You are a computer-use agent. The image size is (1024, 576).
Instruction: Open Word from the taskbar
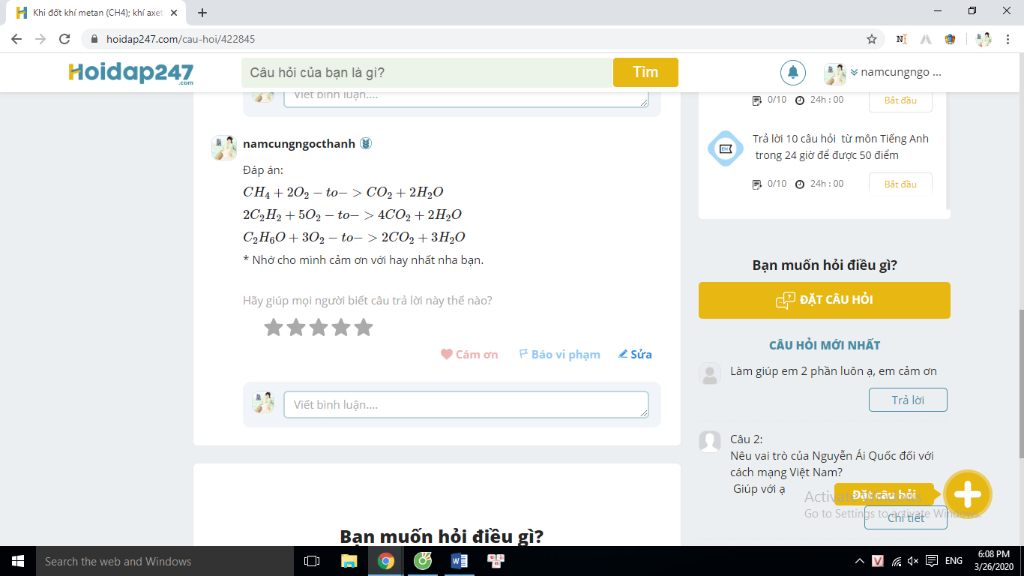[459, 561]
